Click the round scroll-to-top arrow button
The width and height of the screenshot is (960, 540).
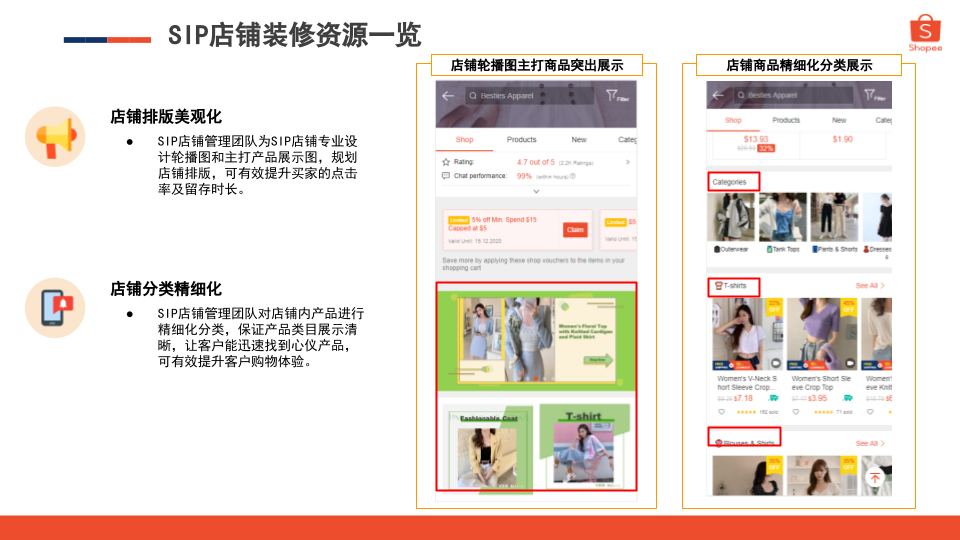(x=874, y=478)
